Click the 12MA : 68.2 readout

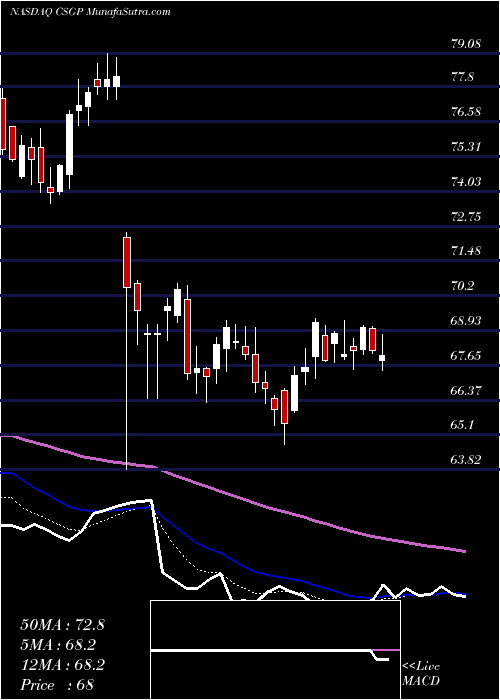pyautogui.click(x=62, y=665)
